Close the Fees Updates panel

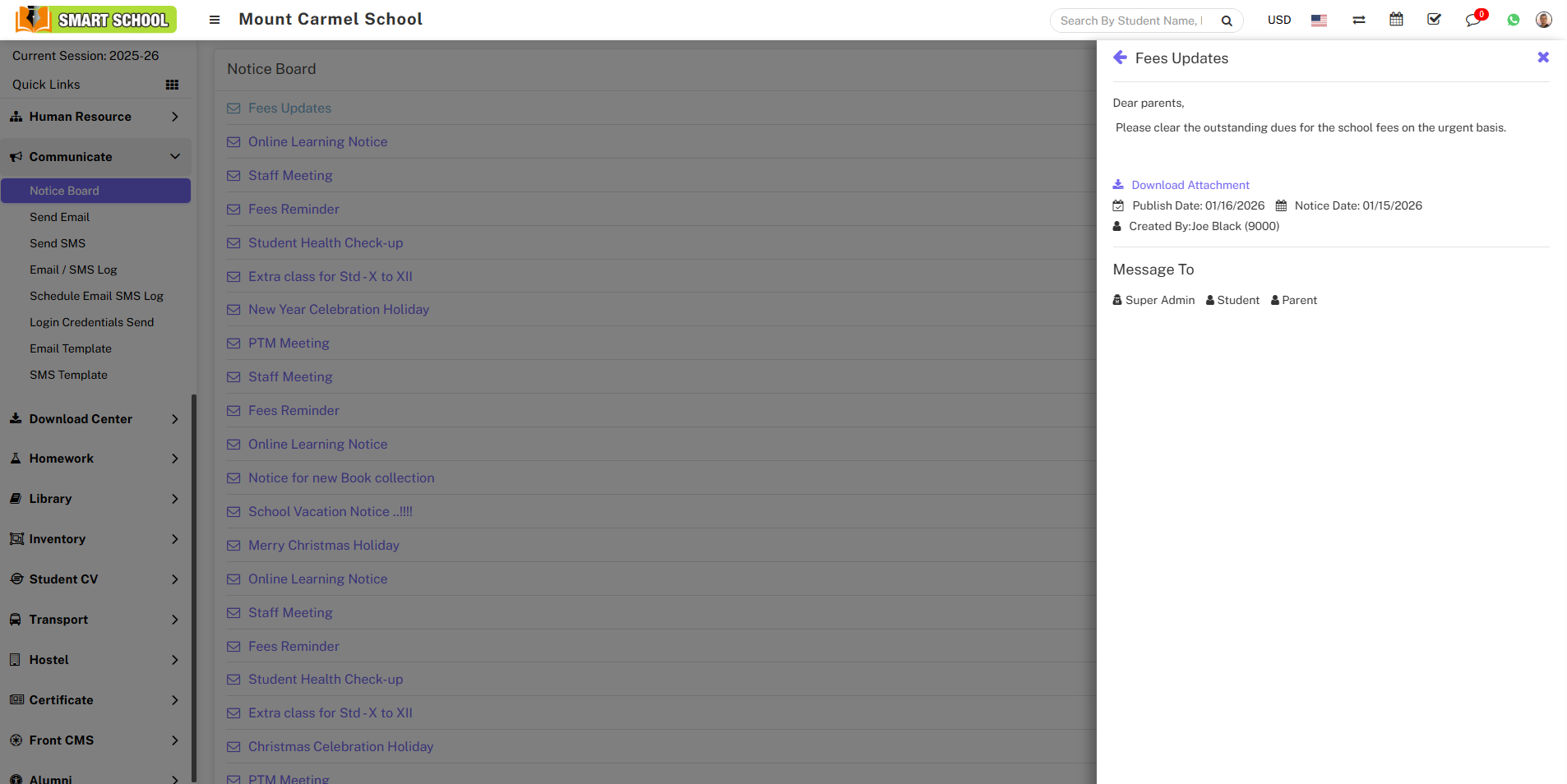point(1542,58)
